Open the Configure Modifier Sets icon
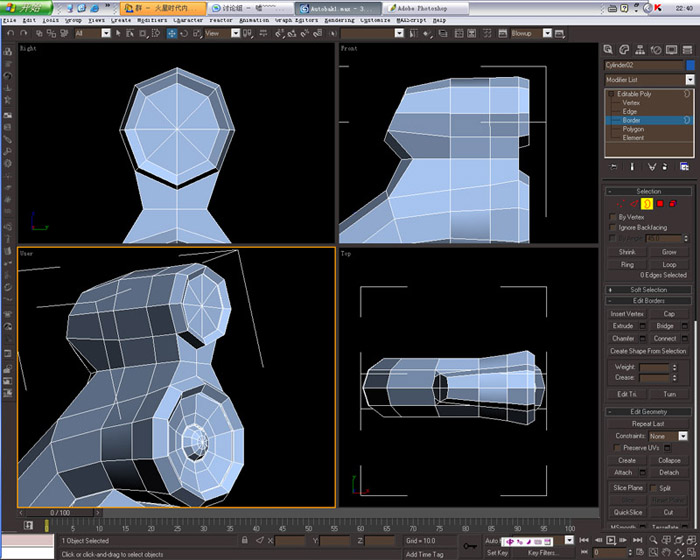 tap(684, 167)
